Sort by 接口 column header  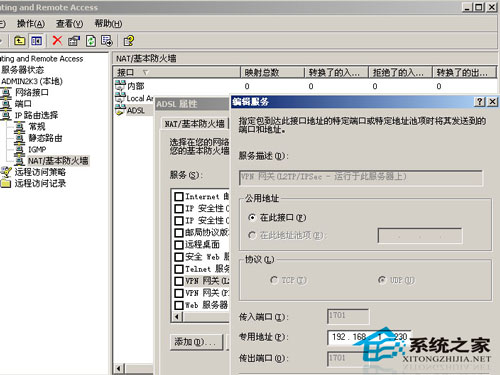(177, 72)
